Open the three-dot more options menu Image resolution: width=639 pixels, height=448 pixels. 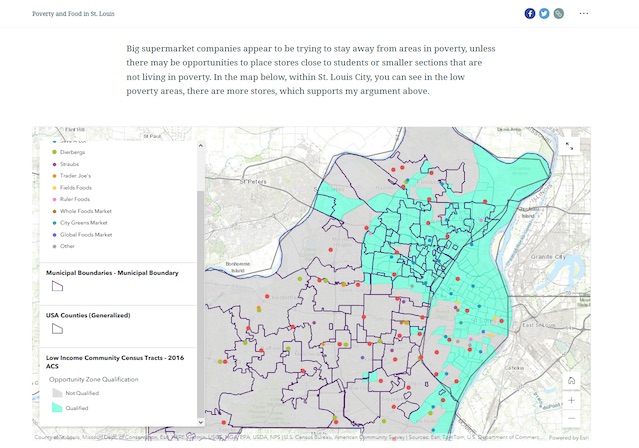pos(584,13)
